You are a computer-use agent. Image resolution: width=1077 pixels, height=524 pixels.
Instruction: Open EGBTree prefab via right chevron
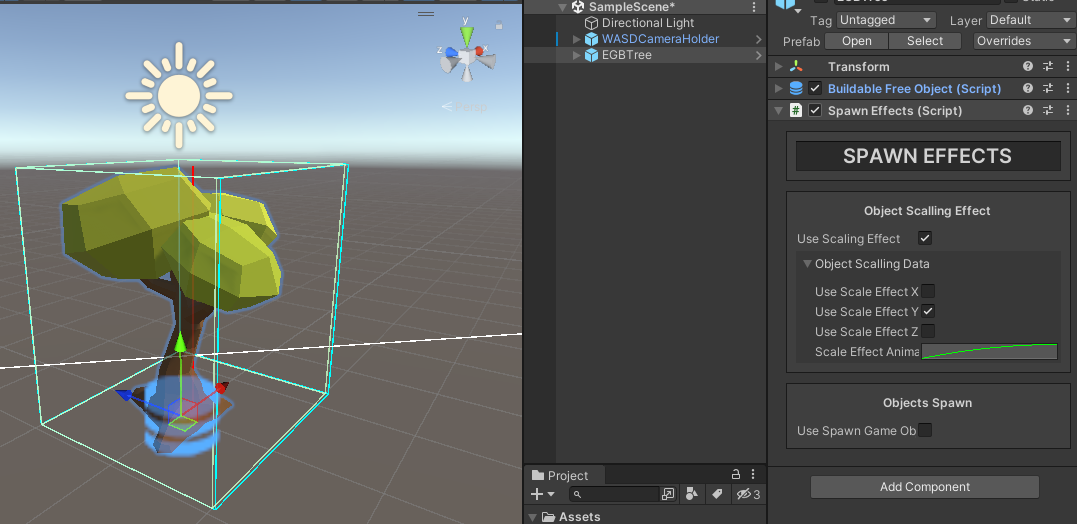coord(758,55)
